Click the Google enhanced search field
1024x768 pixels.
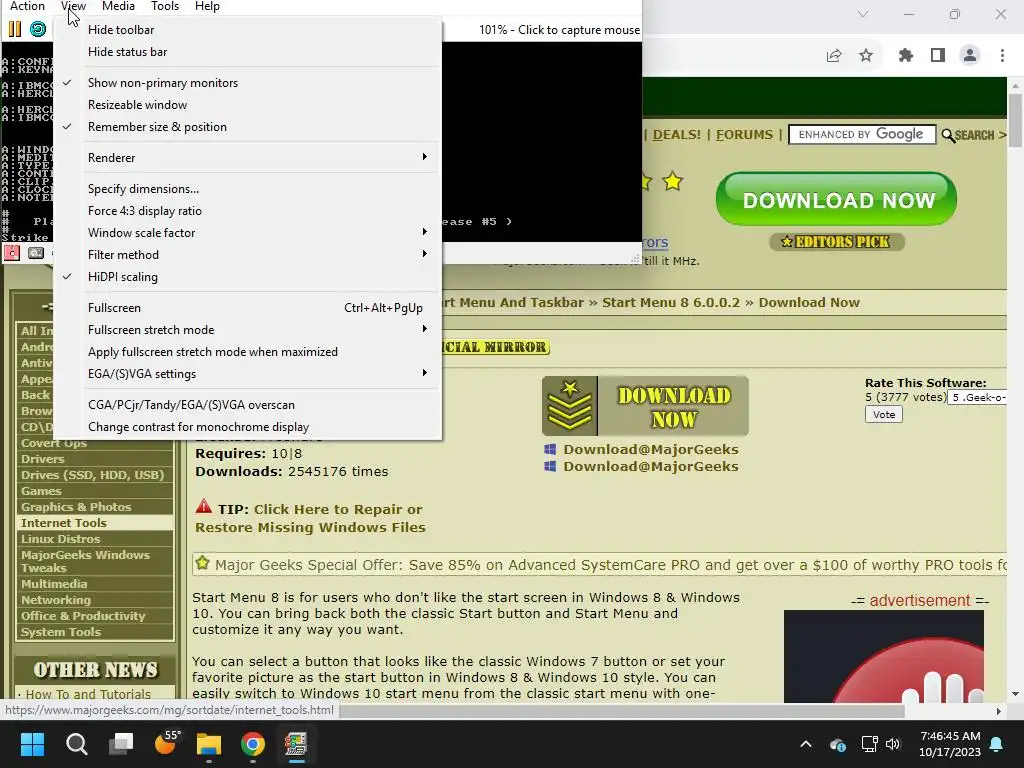pos(861,135)
